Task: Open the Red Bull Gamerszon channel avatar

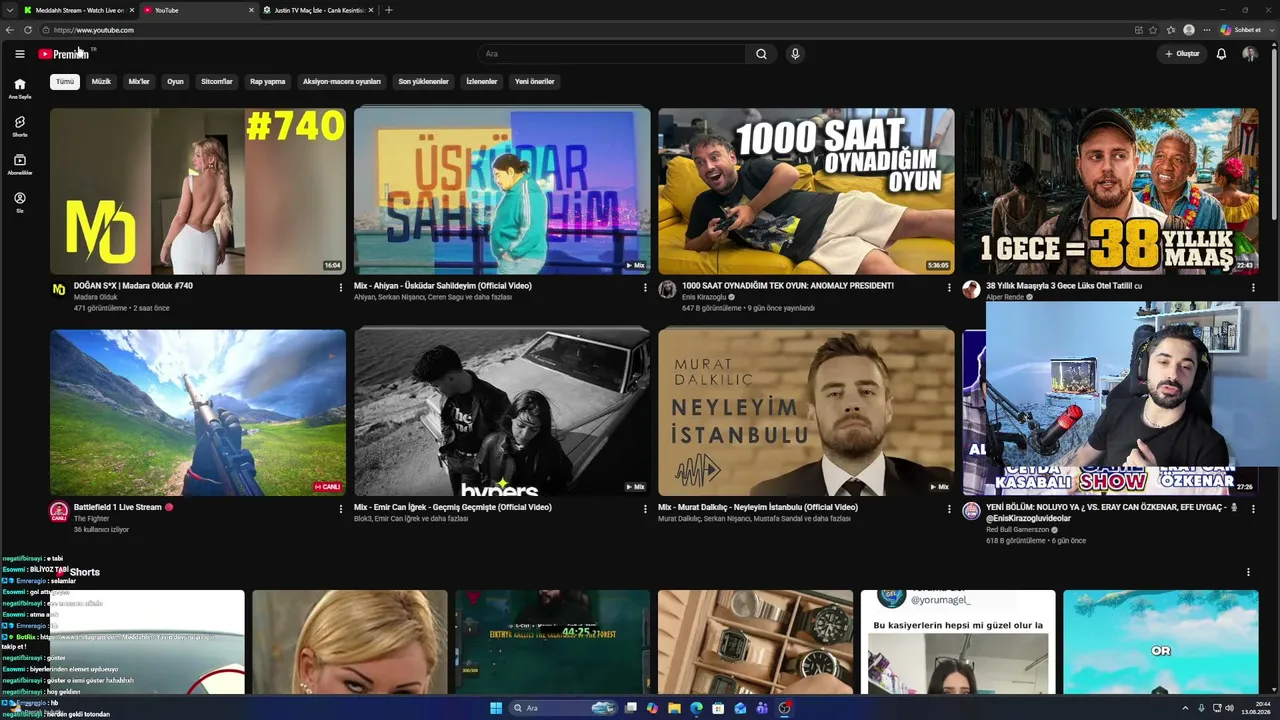Action: click(971, 511)
